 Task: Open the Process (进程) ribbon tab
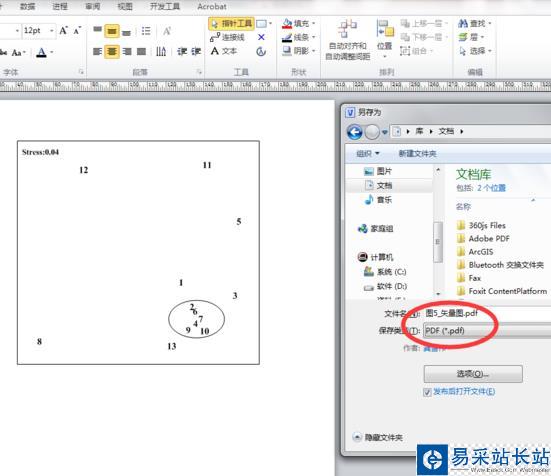coord(60,6)
